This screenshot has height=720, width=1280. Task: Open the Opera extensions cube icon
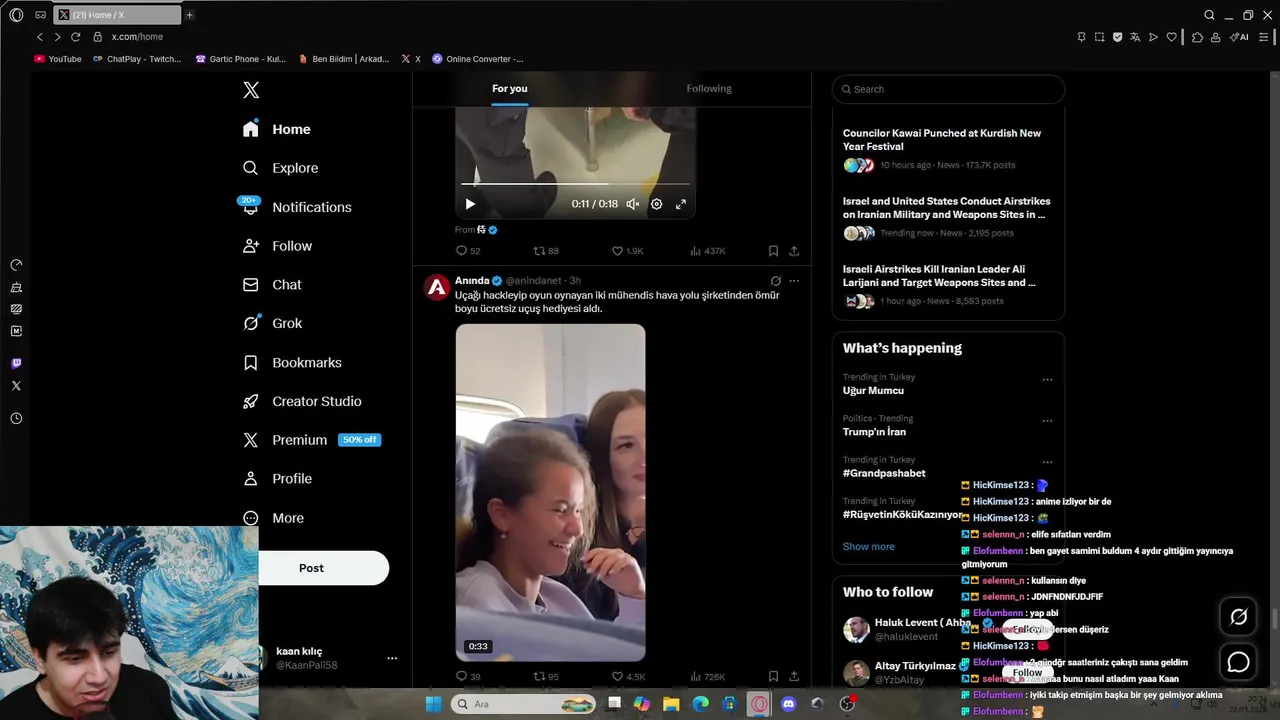point(1197,37)
